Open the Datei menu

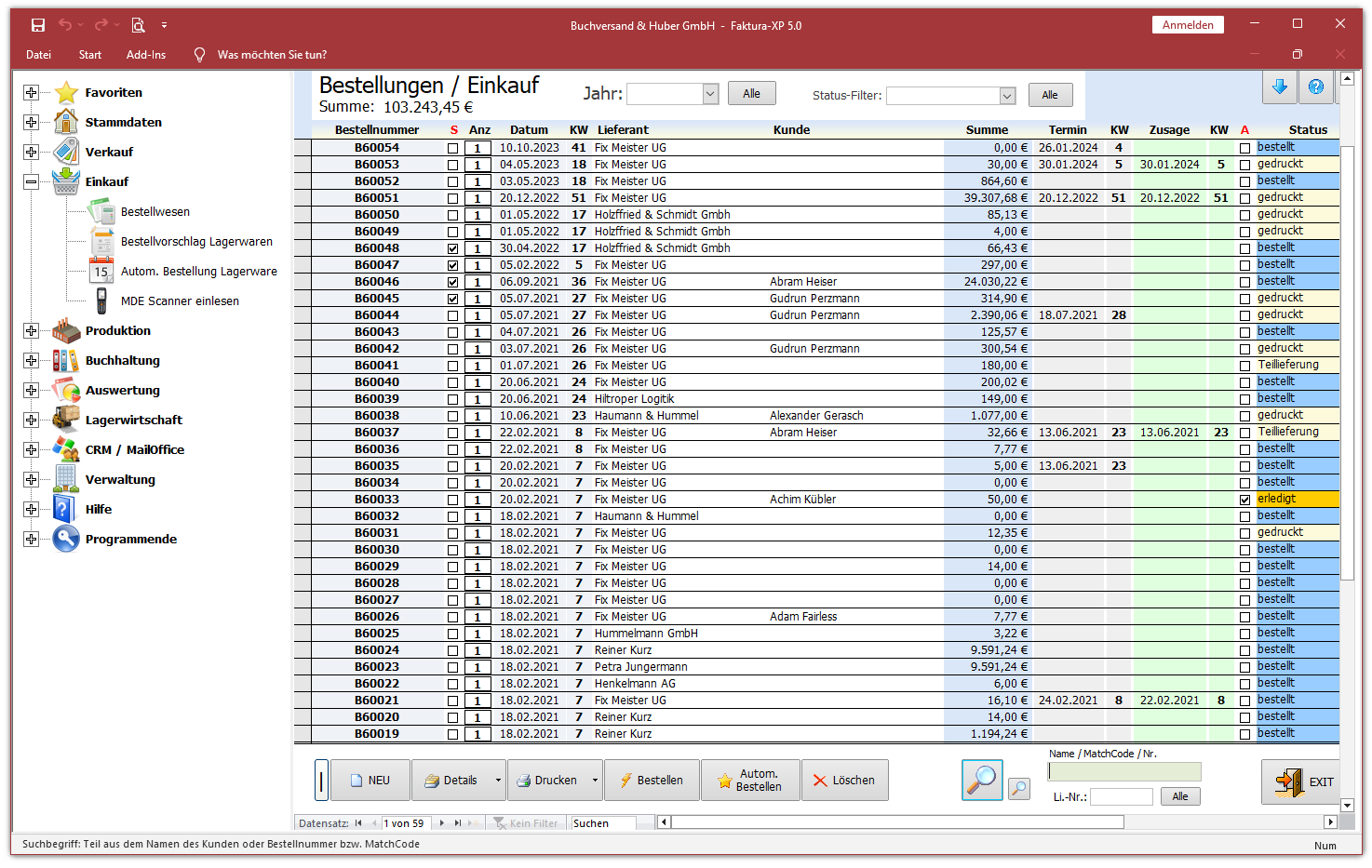tap(39, 55)
